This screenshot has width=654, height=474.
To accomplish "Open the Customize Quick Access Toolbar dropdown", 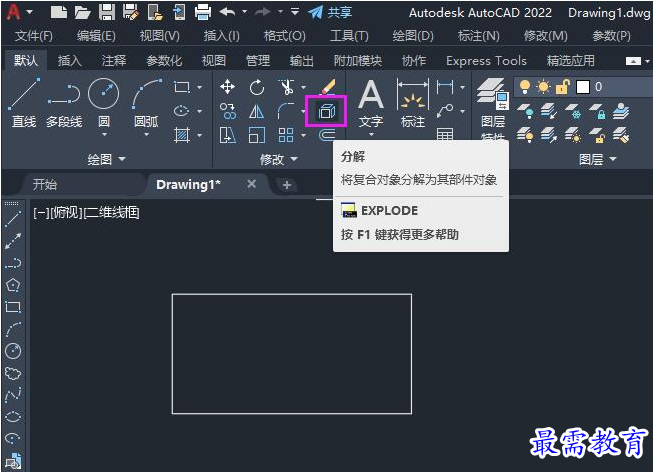I will (295, 12).
